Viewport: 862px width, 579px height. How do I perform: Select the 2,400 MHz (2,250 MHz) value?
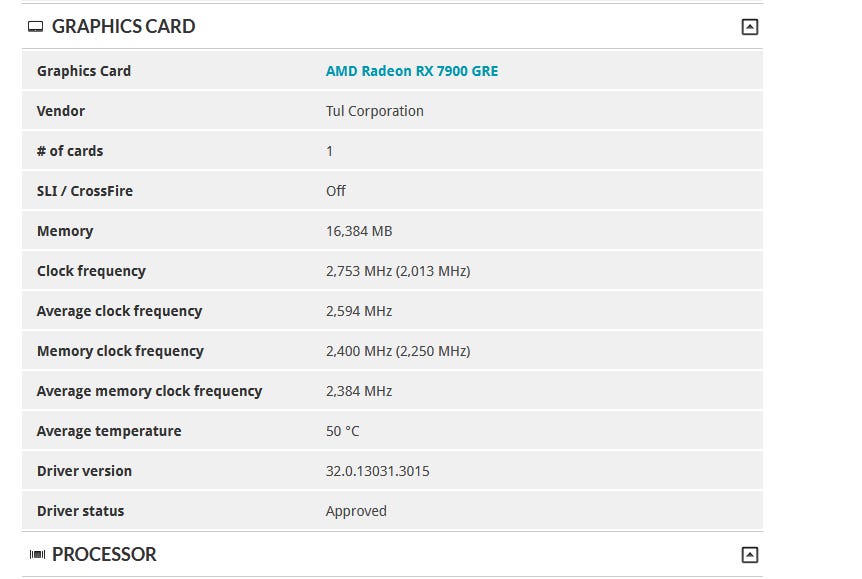click(398, 351)
